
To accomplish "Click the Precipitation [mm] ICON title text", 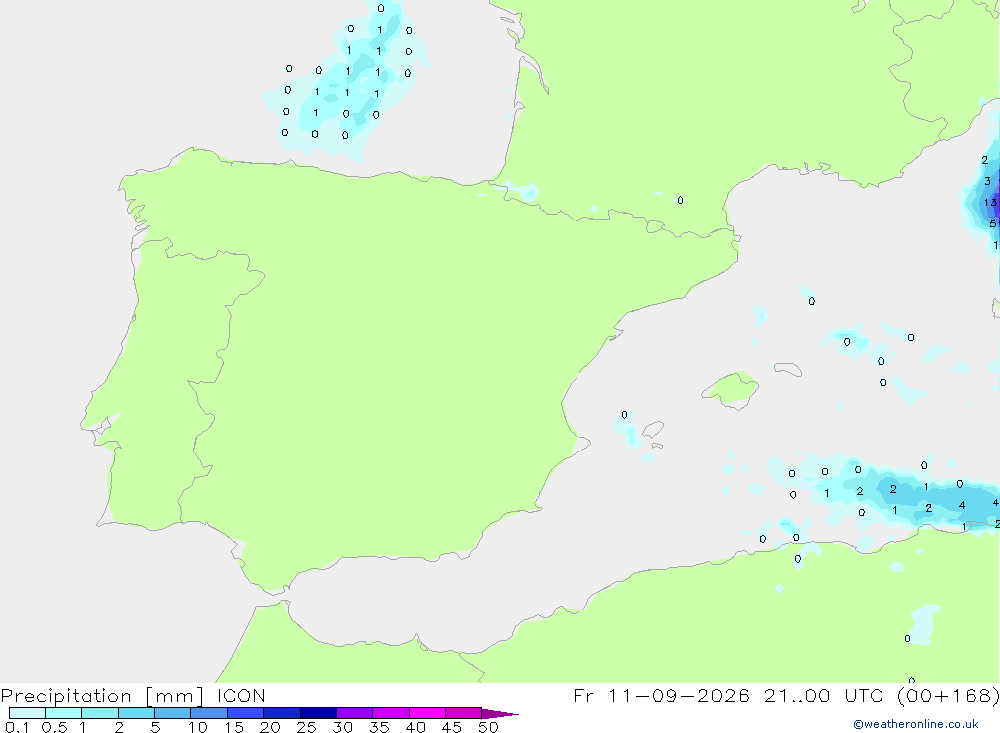I will tap(133, 695).
